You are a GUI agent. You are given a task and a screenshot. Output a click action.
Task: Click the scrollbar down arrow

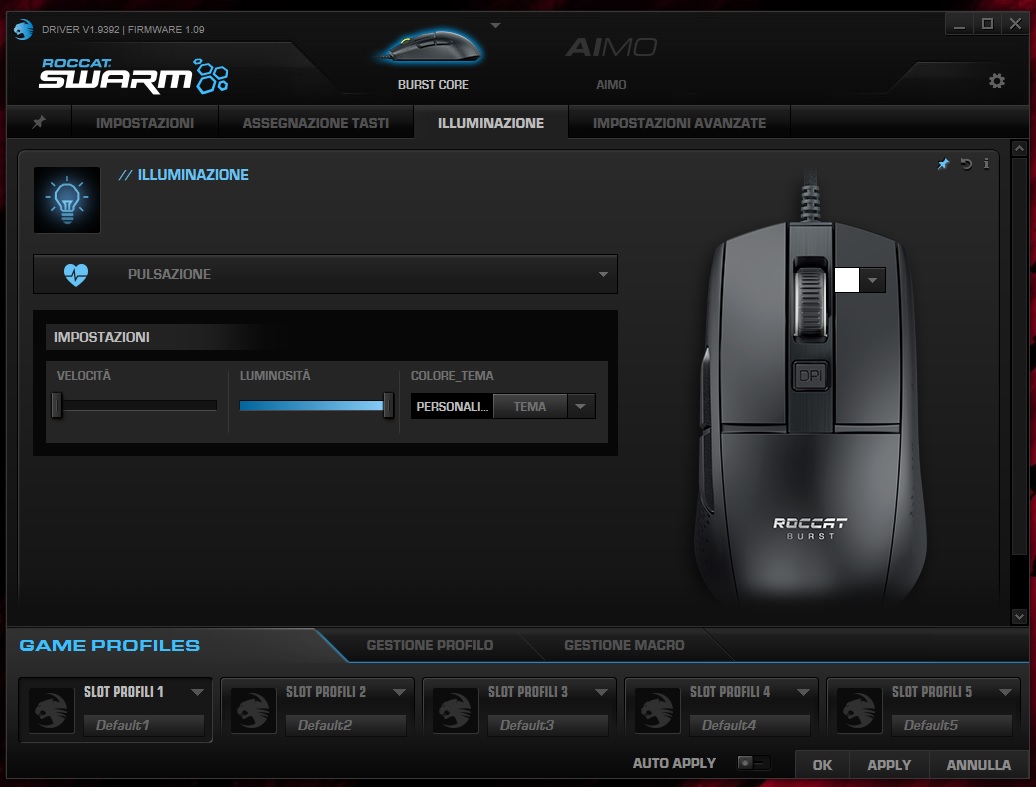point(1019,616)
